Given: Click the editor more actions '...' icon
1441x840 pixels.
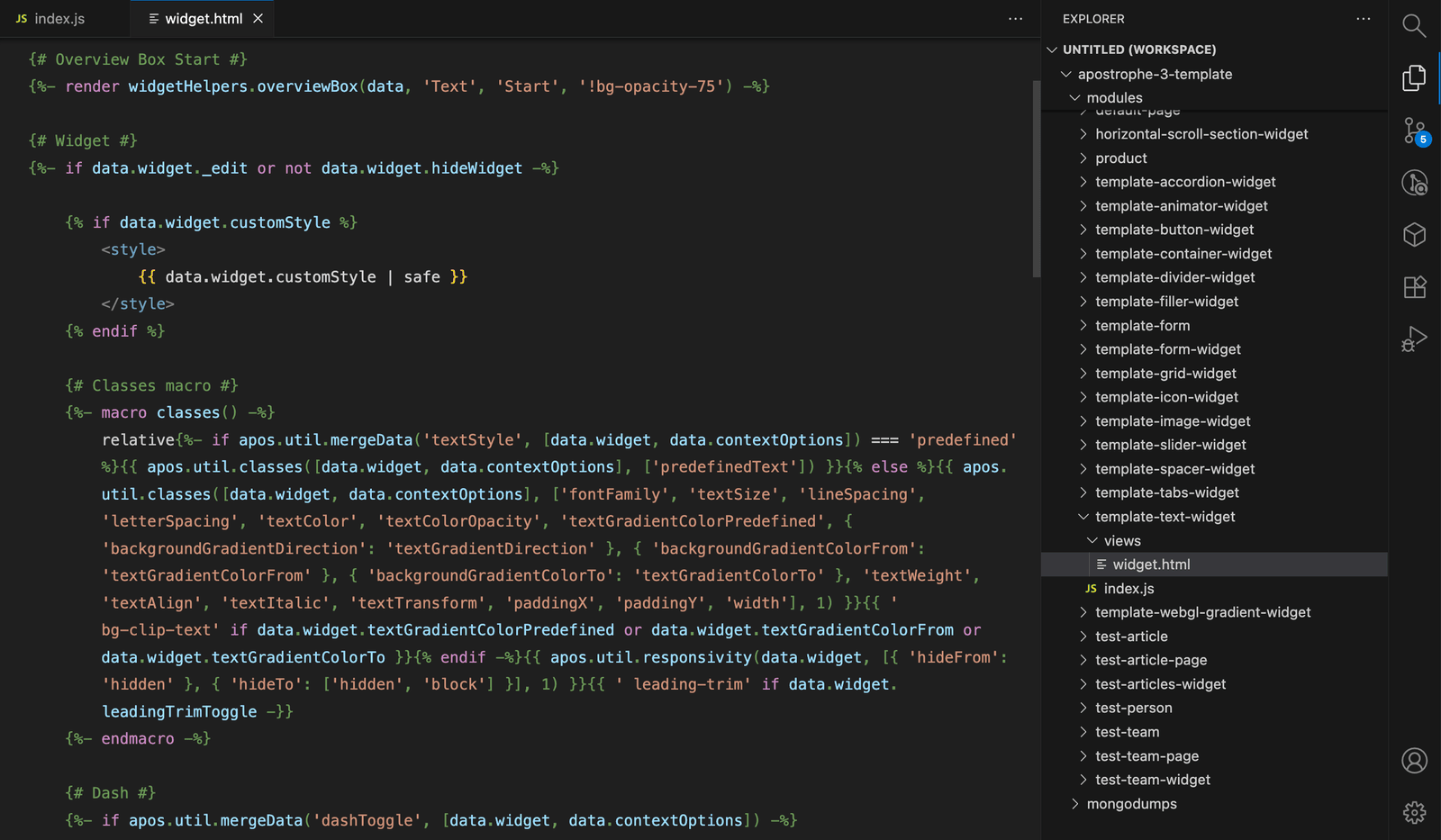Looking at the screenshot, I should [1016, 18].
